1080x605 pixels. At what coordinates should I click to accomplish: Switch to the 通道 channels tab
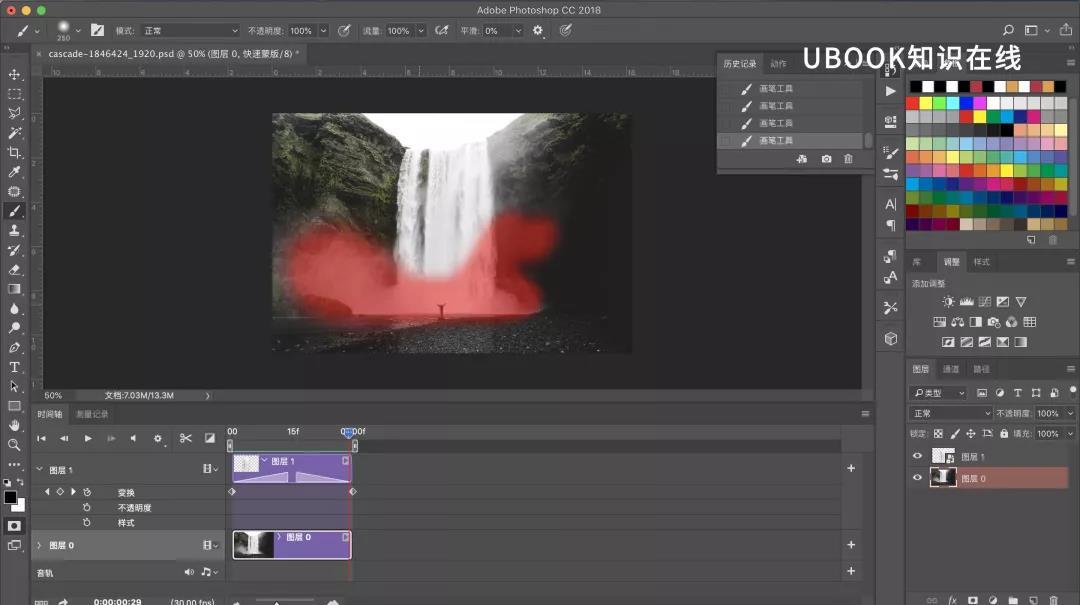click(951, 369)
